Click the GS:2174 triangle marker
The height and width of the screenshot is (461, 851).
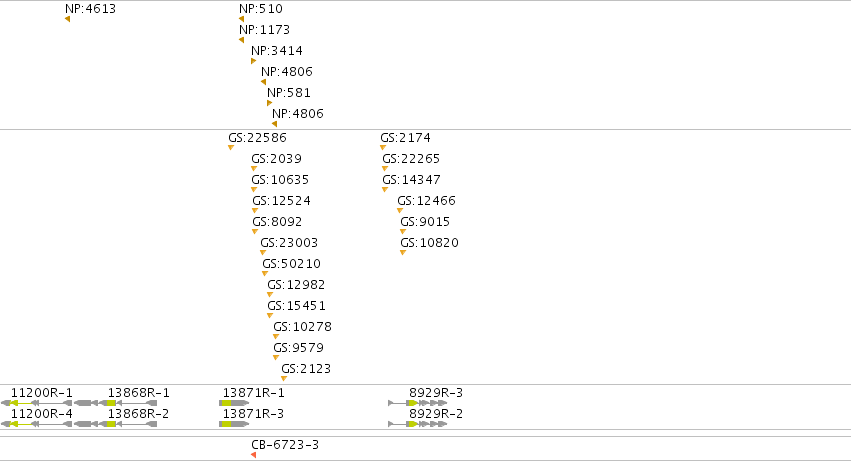pos(383,148)
